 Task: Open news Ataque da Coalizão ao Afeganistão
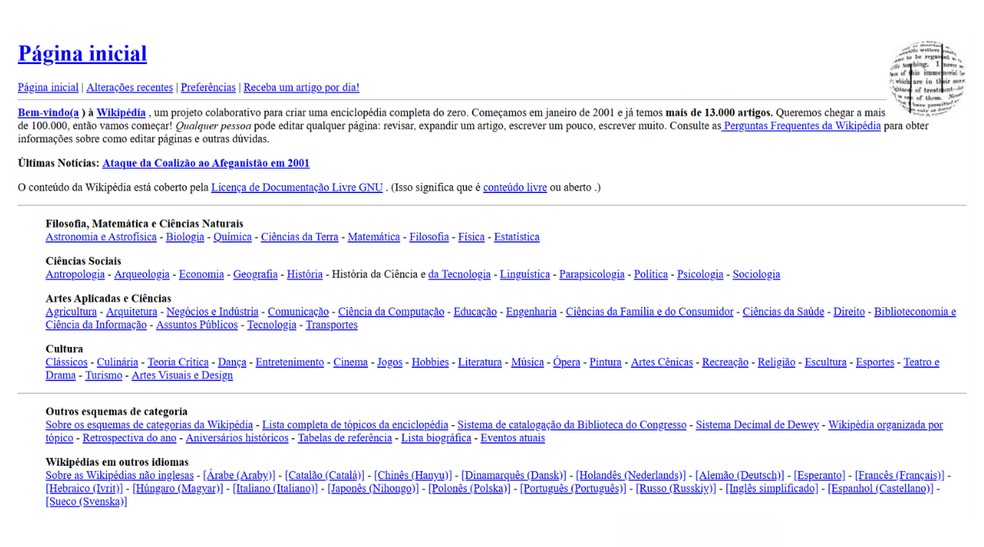(x=206, y=163)
